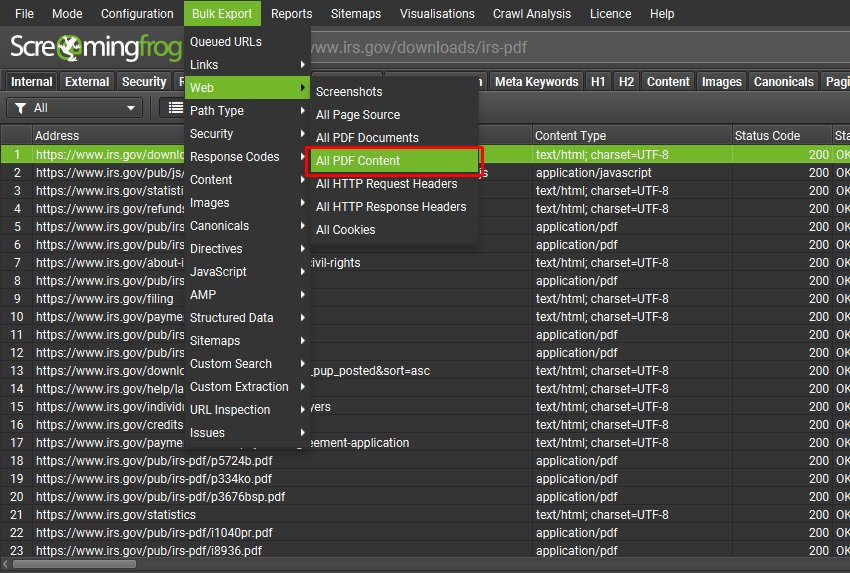Open the Sitemaps menu in menu bar
The width and height of the screenshot is (850, 573).
coord(356,14)
